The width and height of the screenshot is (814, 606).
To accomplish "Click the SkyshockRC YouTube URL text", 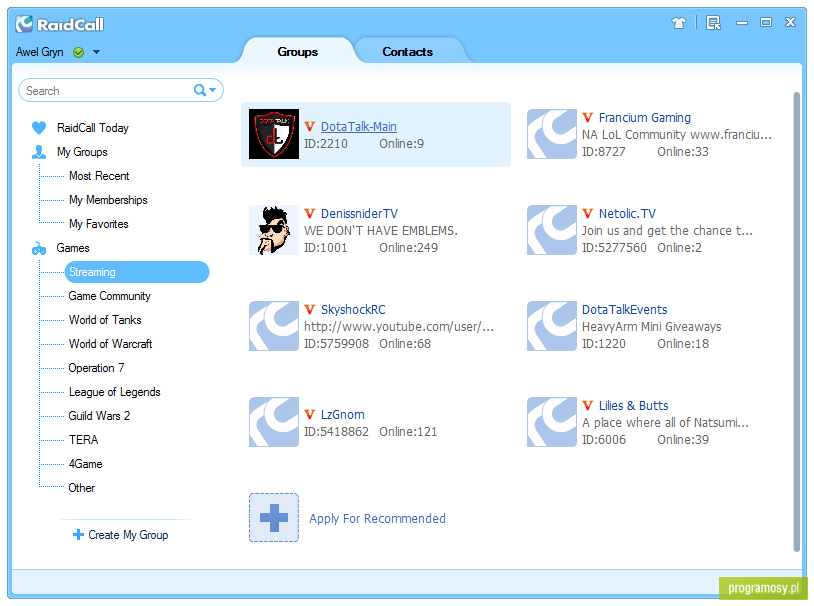I will 399,327.
